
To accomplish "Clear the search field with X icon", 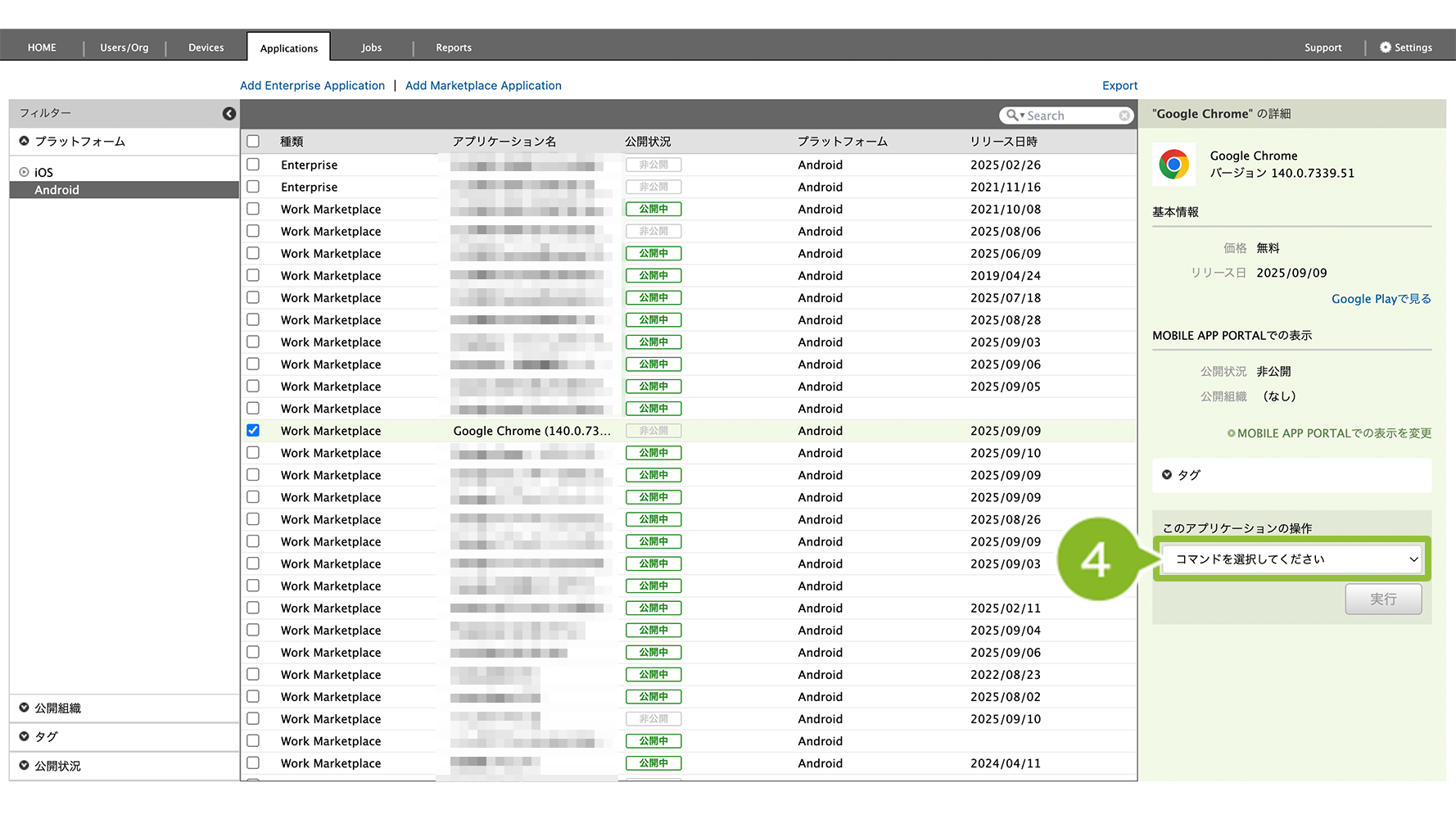I will coord(1124,115).
